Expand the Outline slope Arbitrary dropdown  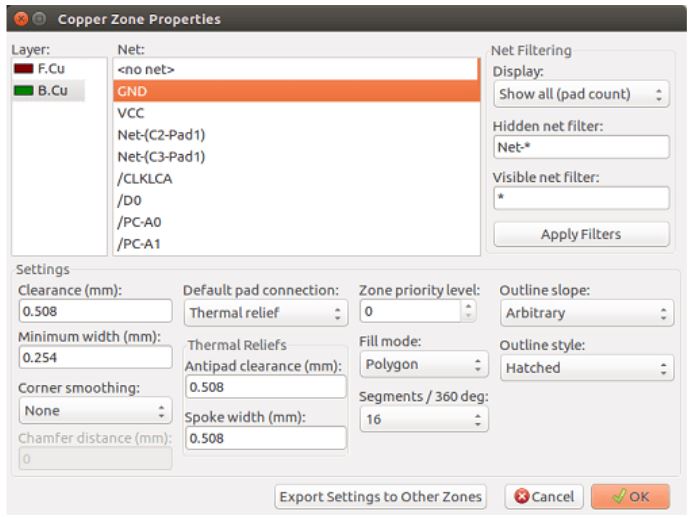click(x=587, y=313)
